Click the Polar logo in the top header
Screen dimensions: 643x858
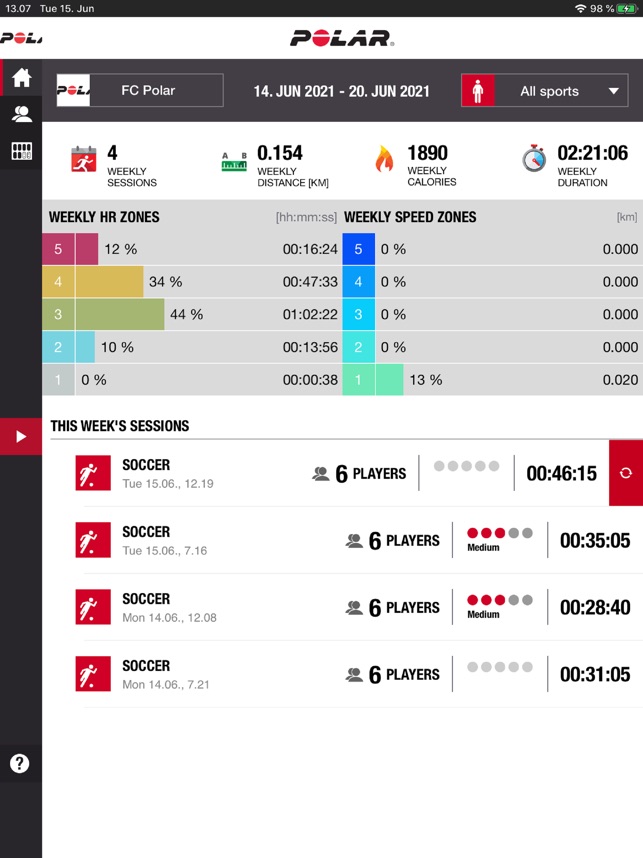tap(342, 38)
